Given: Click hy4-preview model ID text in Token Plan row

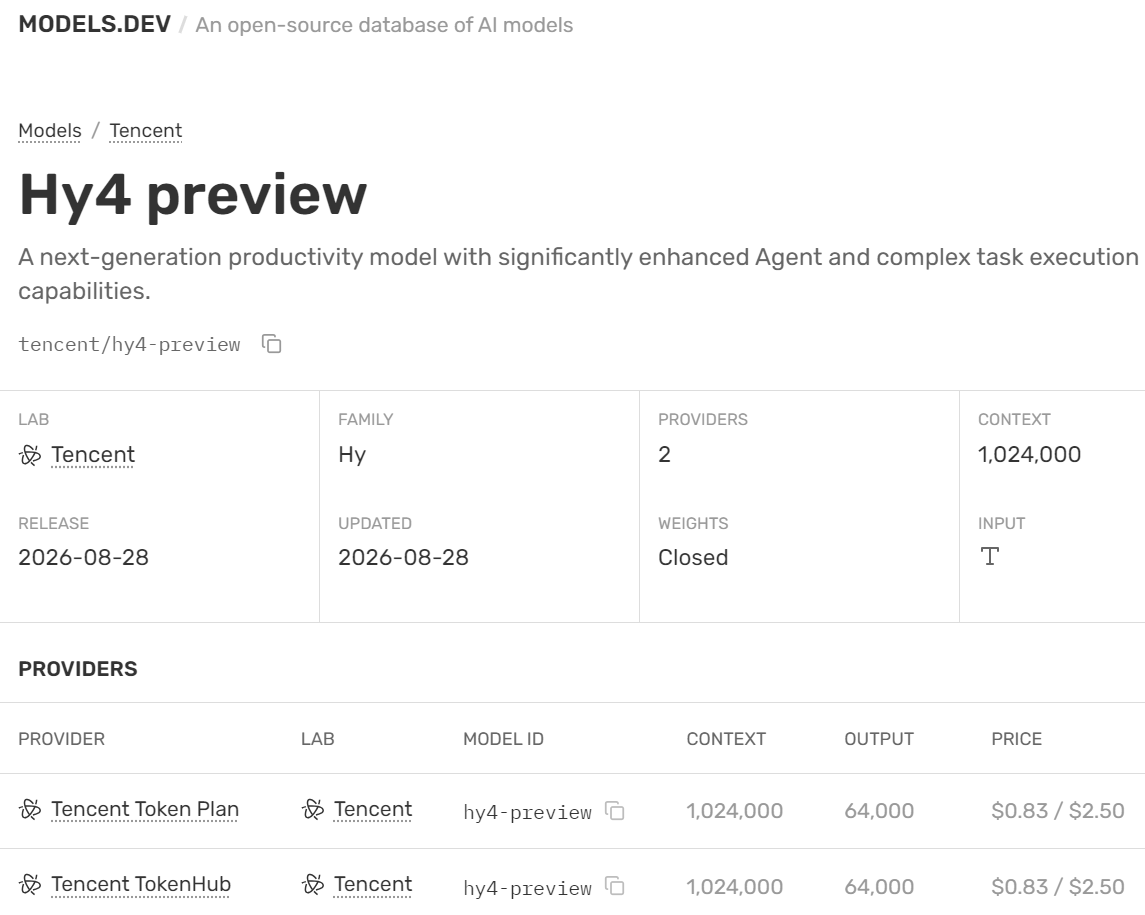Looking at the screenshot, I should coord(527,812).
